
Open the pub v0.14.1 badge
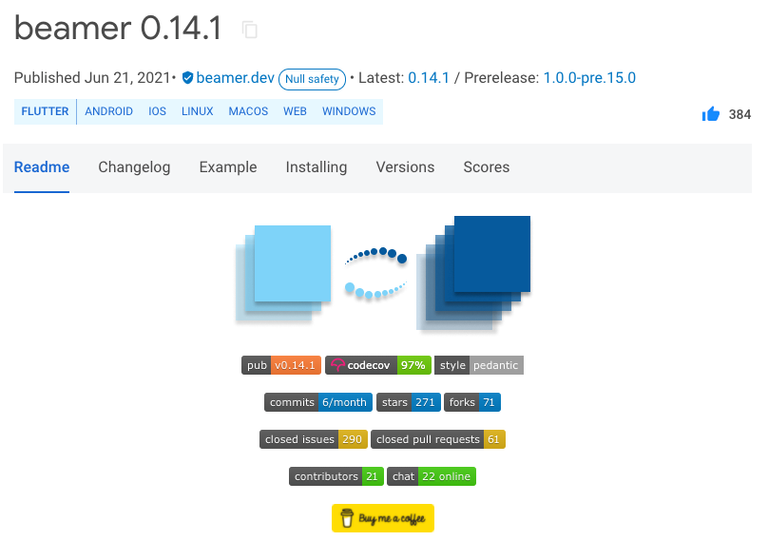tap(281, 365)
